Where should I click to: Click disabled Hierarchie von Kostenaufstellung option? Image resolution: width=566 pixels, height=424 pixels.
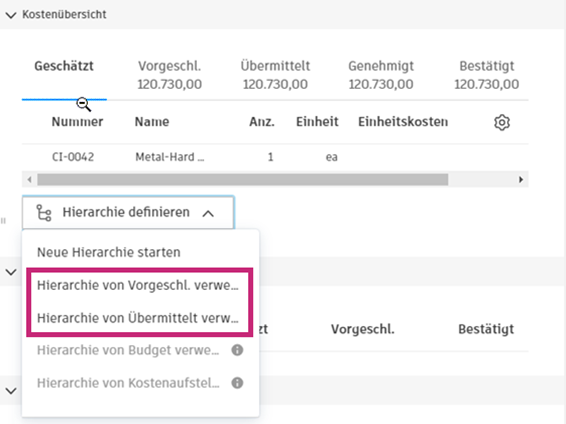(128, 383)
